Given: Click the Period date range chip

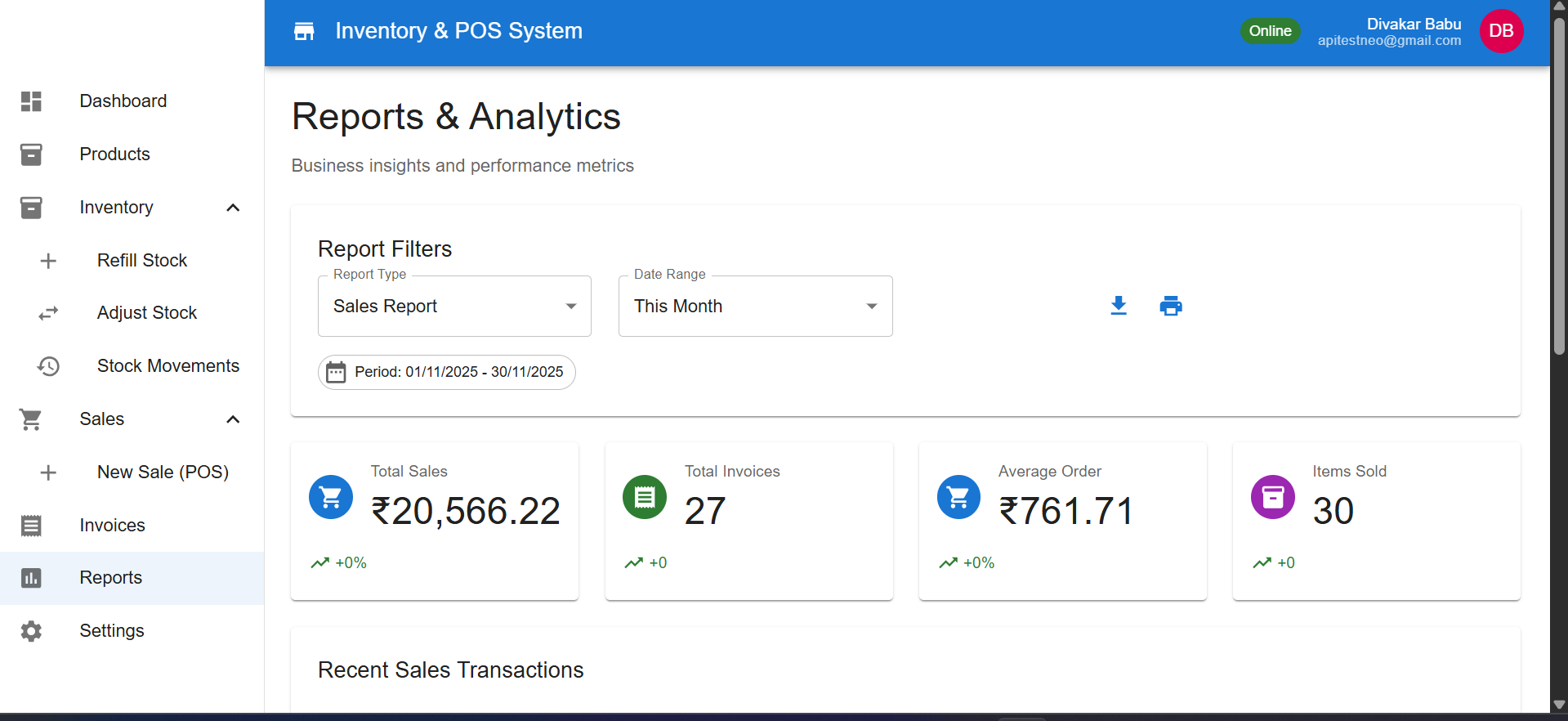Looking at the screenshot, I should [x=446, y=373].
